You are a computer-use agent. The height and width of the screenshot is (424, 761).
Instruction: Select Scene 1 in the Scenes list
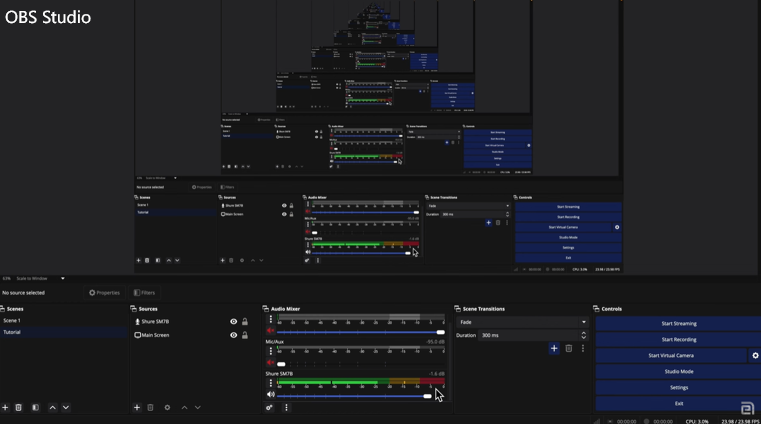(x=64, y=321)
